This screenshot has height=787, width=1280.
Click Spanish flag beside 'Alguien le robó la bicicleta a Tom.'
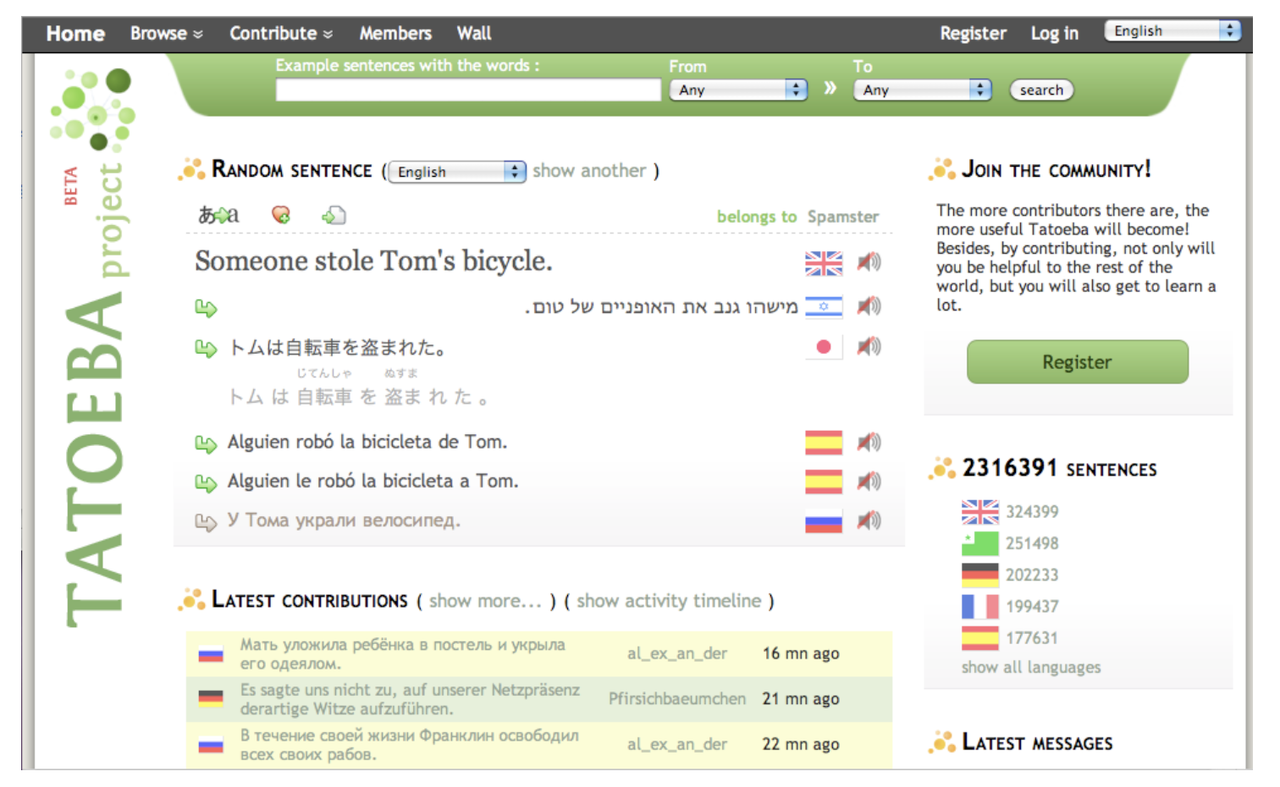point(824,481)
